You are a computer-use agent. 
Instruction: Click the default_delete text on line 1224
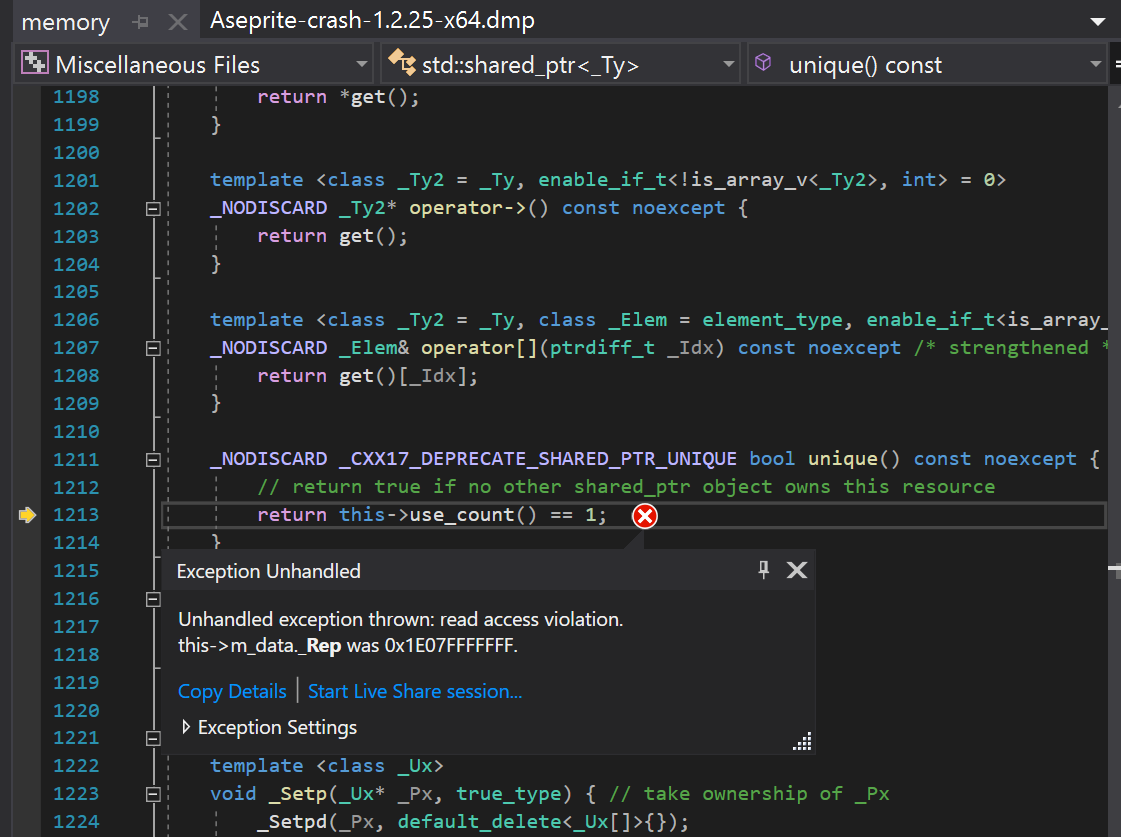pos(479,822)
